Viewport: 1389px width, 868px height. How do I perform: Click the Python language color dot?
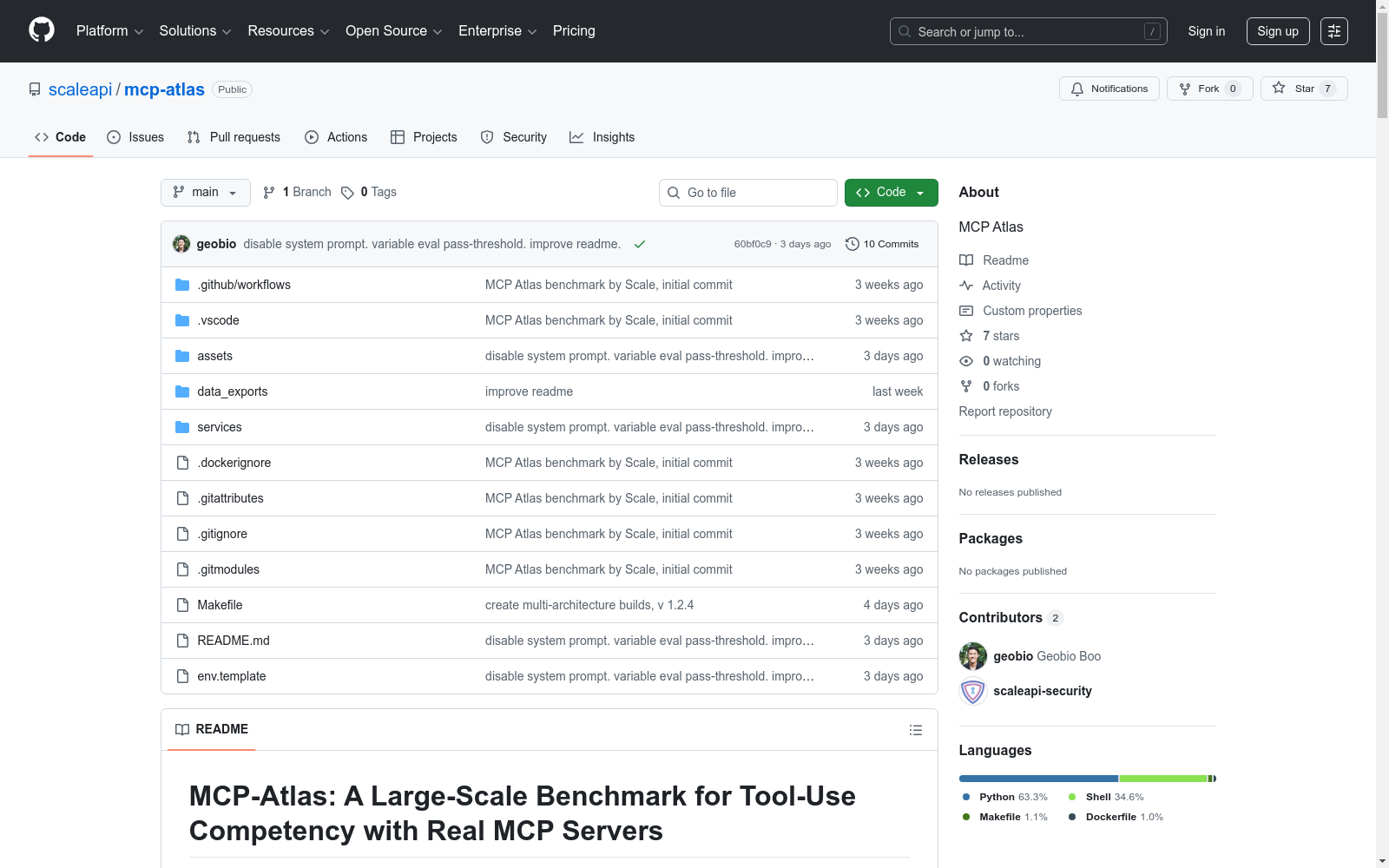966,797
